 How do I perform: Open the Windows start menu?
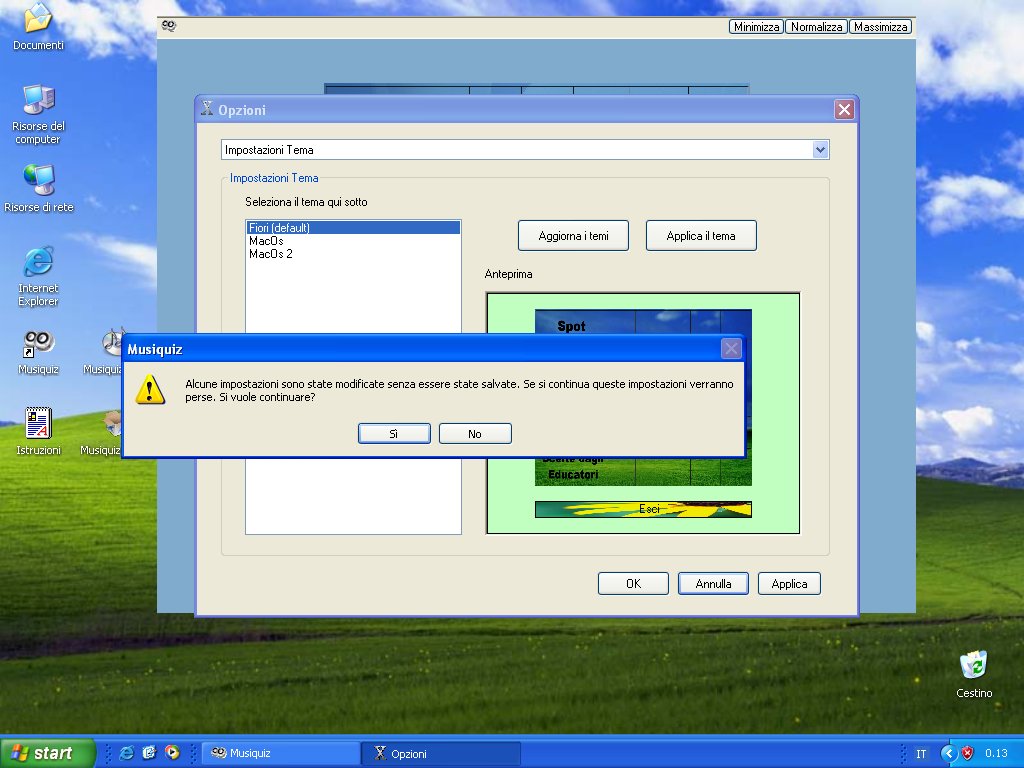tap(48, 753)
